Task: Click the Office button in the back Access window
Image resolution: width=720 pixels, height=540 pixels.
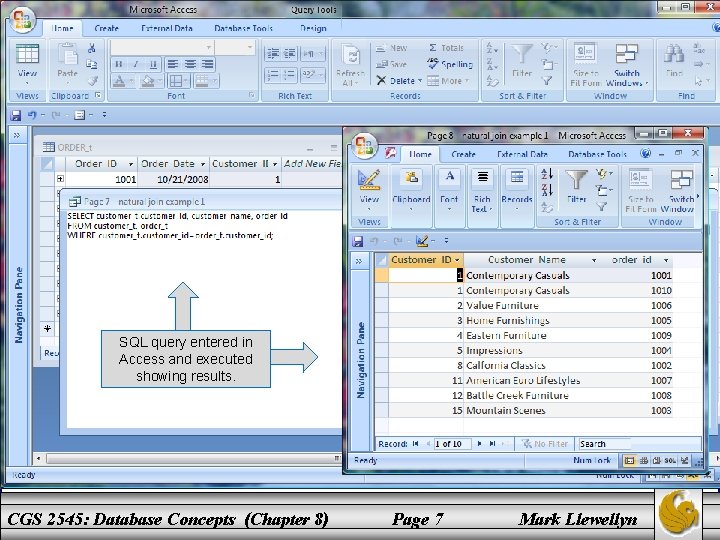Action: tap(22, 20)
